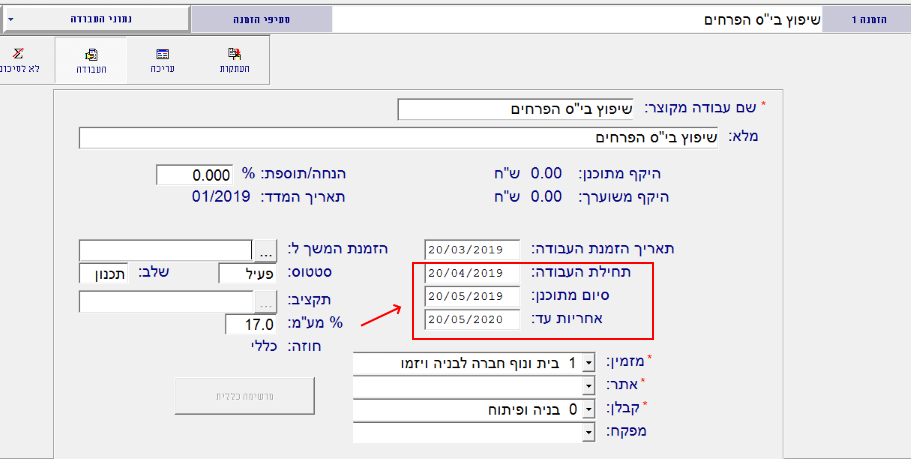The width and height of the screenshot is (911, 459).
Task: Expand the קבלן (contractor) dropdown
Action: point(588,409)
